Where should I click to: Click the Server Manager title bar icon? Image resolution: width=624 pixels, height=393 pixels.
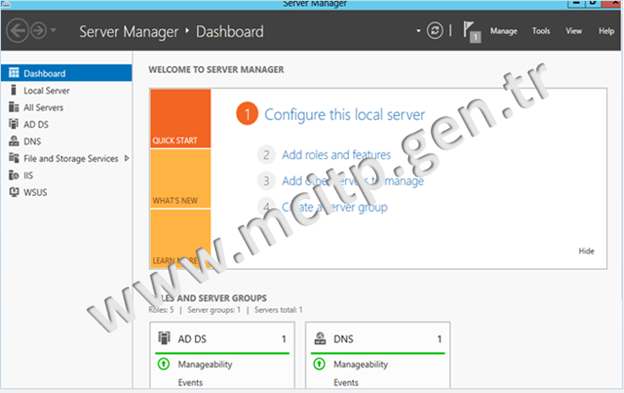[x=6, y=4]
